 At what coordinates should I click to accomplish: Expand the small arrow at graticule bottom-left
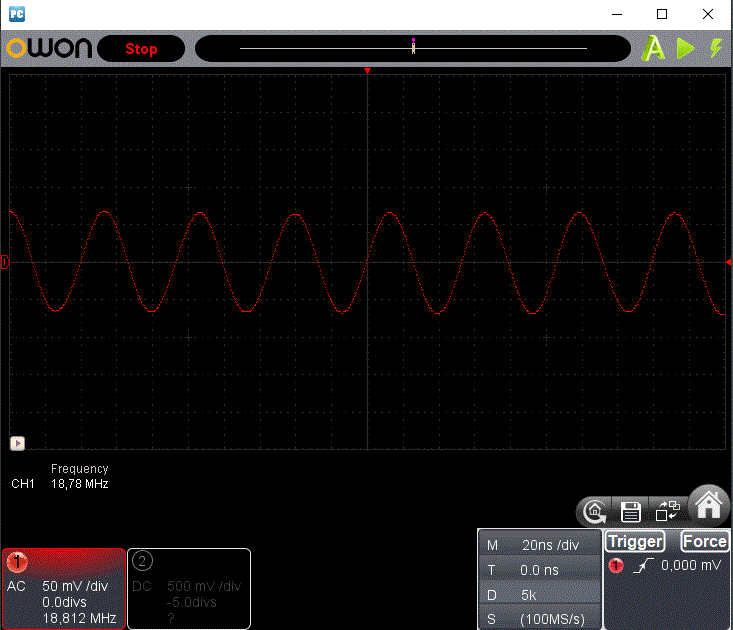click(x=17, y=443)
